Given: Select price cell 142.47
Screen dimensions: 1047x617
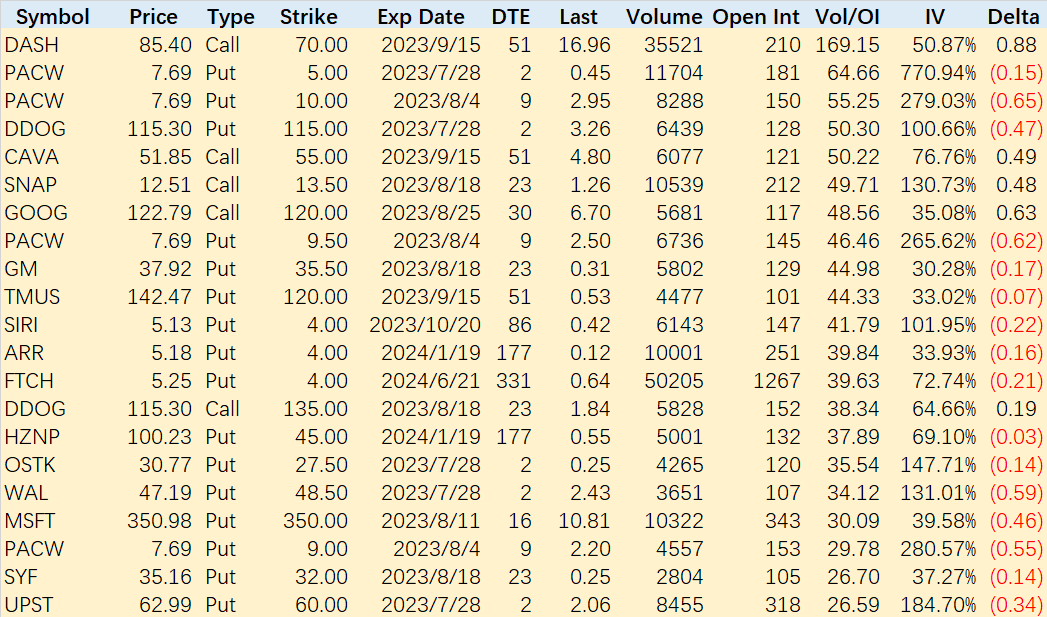Looking at the screenshot, I should [160, 297].
